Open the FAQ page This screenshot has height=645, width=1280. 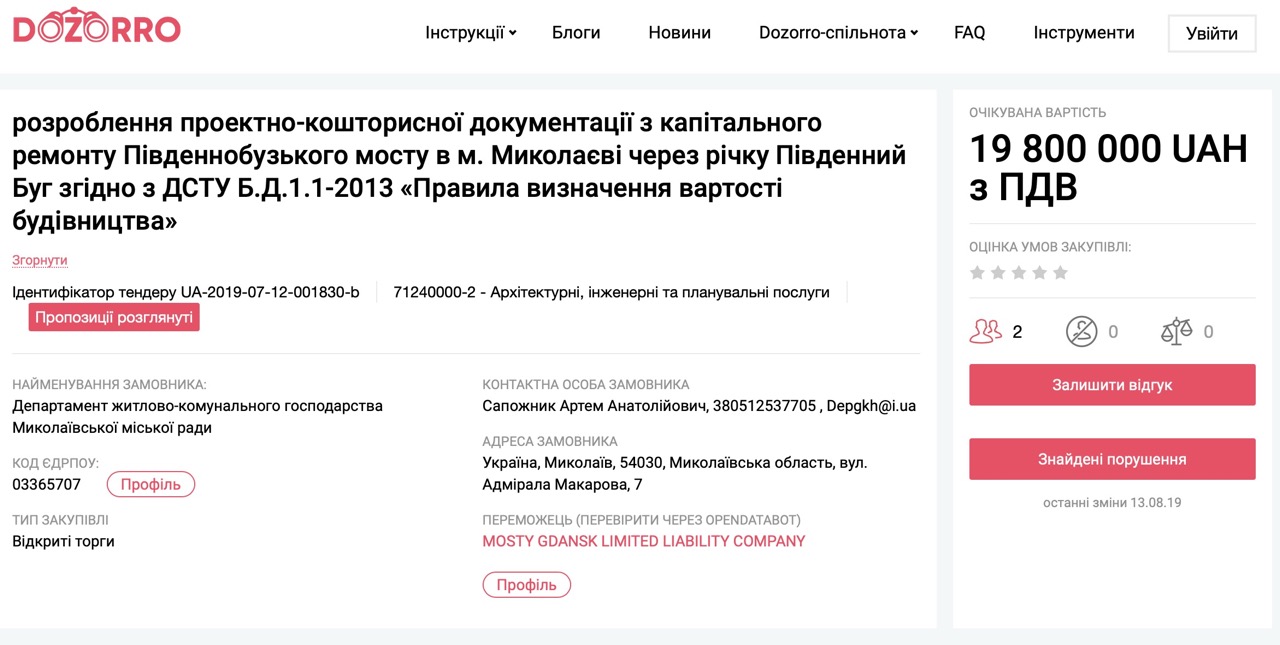(x=969, y=33)
